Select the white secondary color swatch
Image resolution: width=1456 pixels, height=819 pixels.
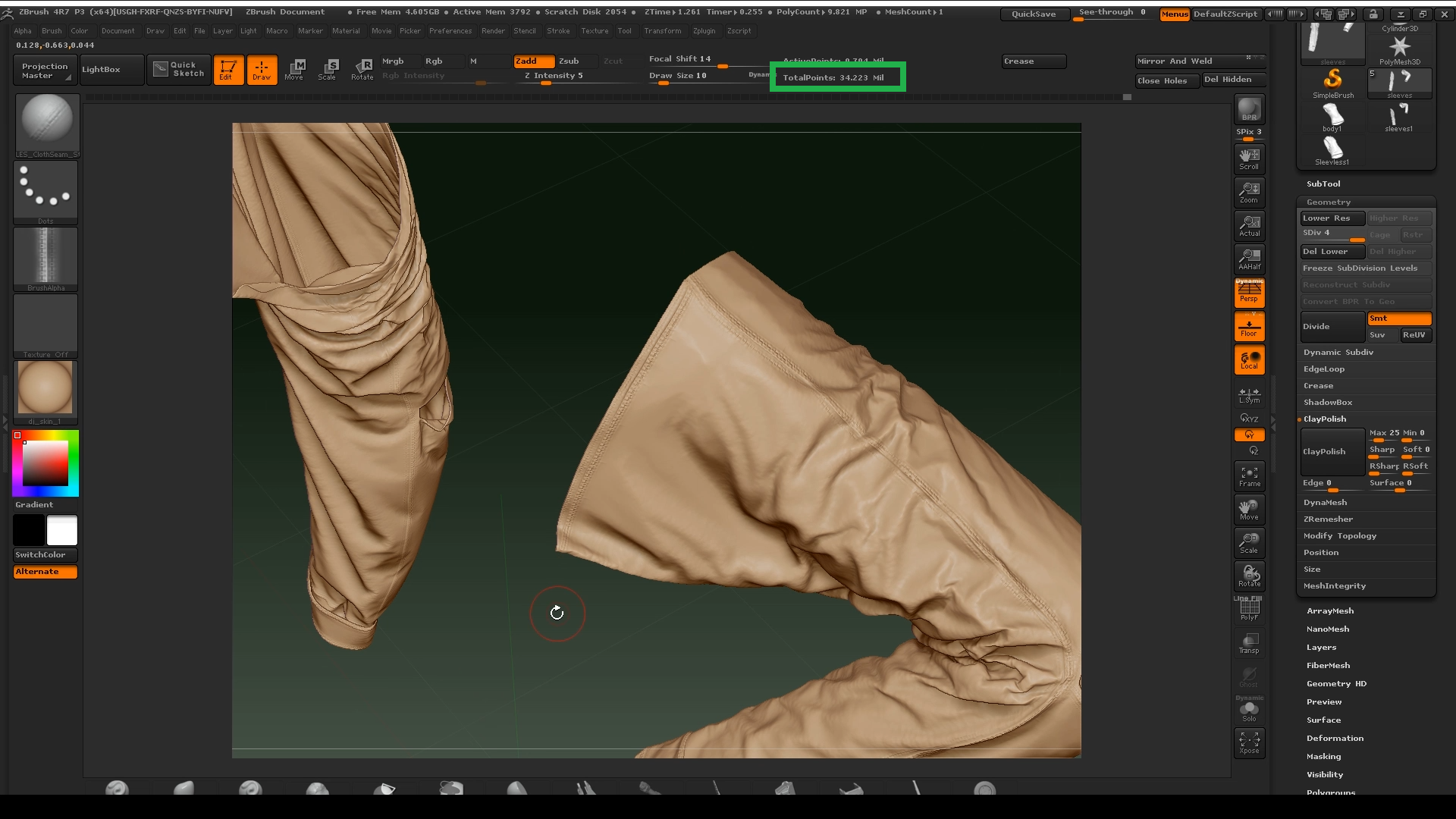[x=62, y=530]
